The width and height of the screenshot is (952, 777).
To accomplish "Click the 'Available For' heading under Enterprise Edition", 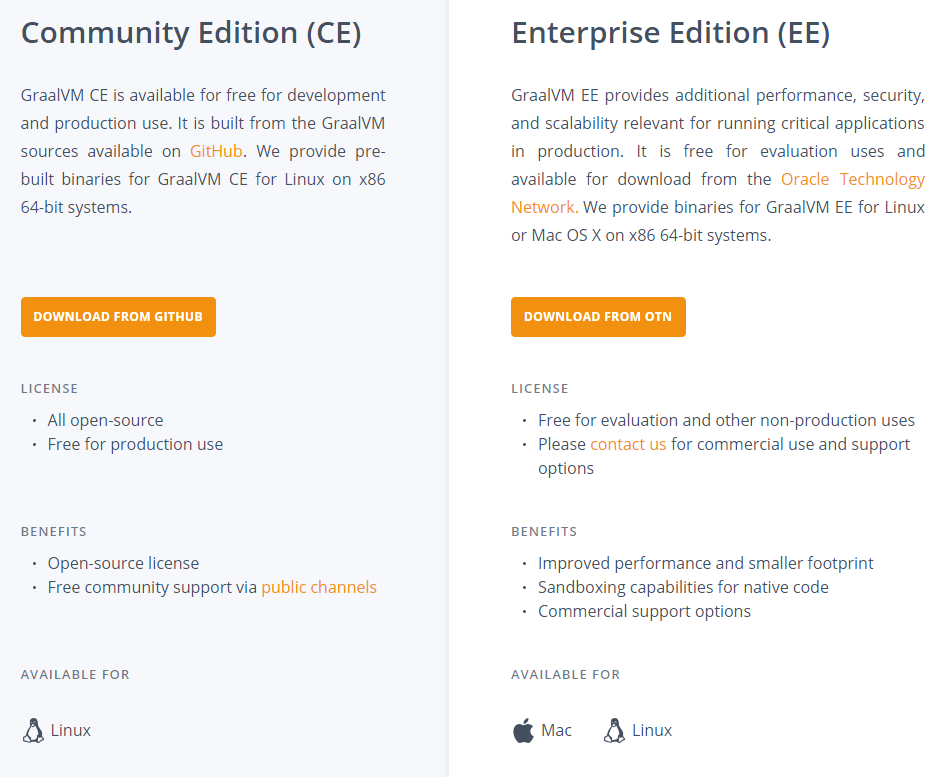I will (565, 674).
